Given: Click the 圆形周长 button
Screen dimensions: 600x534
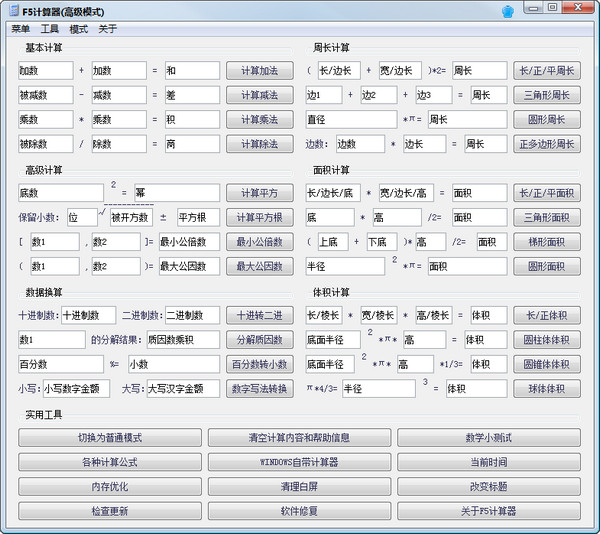Looking at the screenshot, I should click(x=547, y=120).
